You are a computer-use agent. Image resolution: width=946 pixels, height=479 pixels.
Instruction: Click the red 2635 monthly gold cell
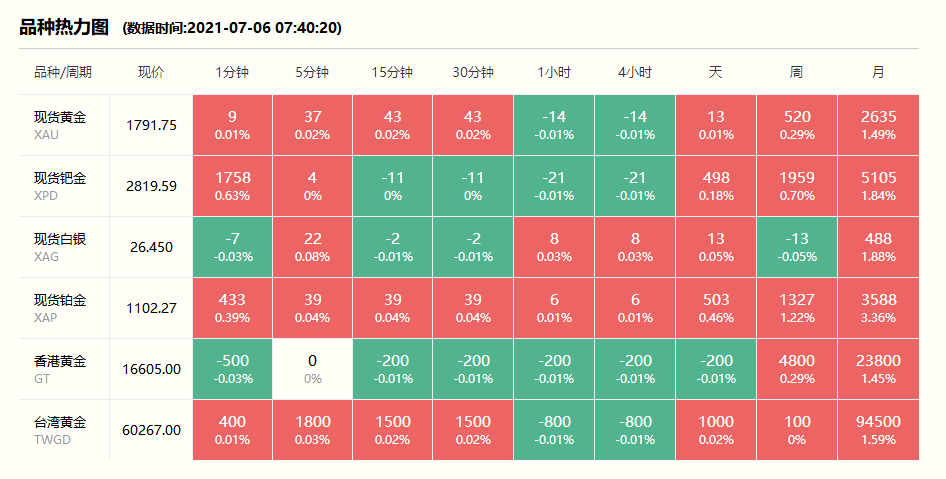878,125
